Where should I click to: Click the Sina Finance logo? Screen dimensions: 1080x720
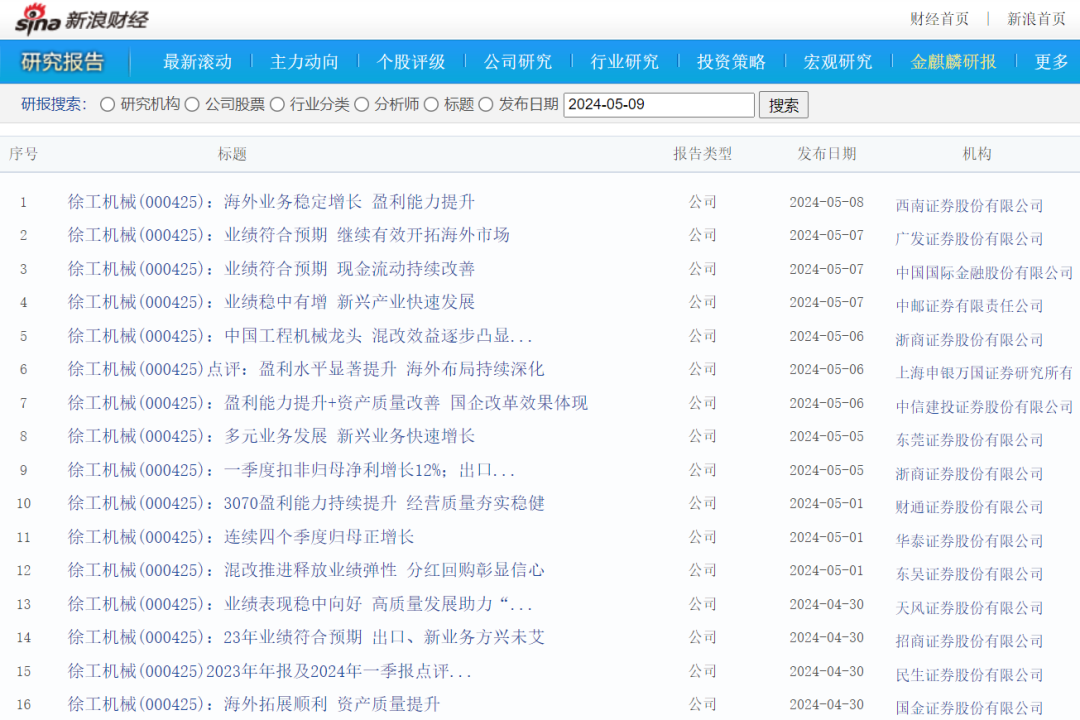coord(82,18)
